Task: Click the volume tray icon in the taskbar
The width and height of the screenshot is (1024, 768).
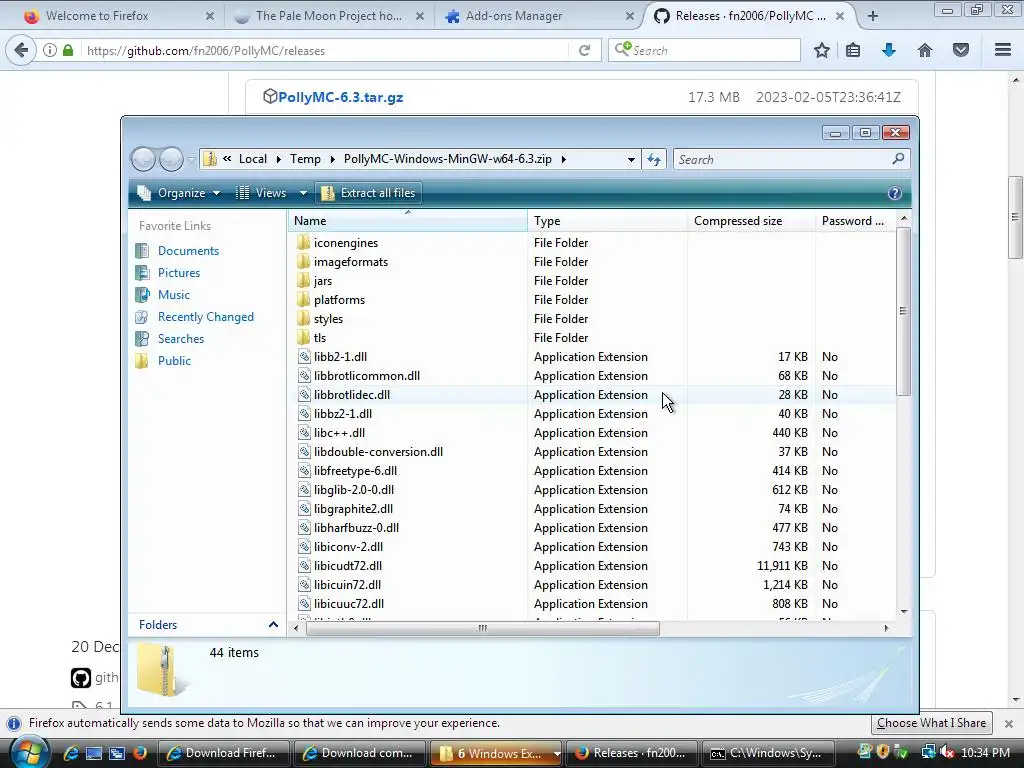Action: click(946, 753)
